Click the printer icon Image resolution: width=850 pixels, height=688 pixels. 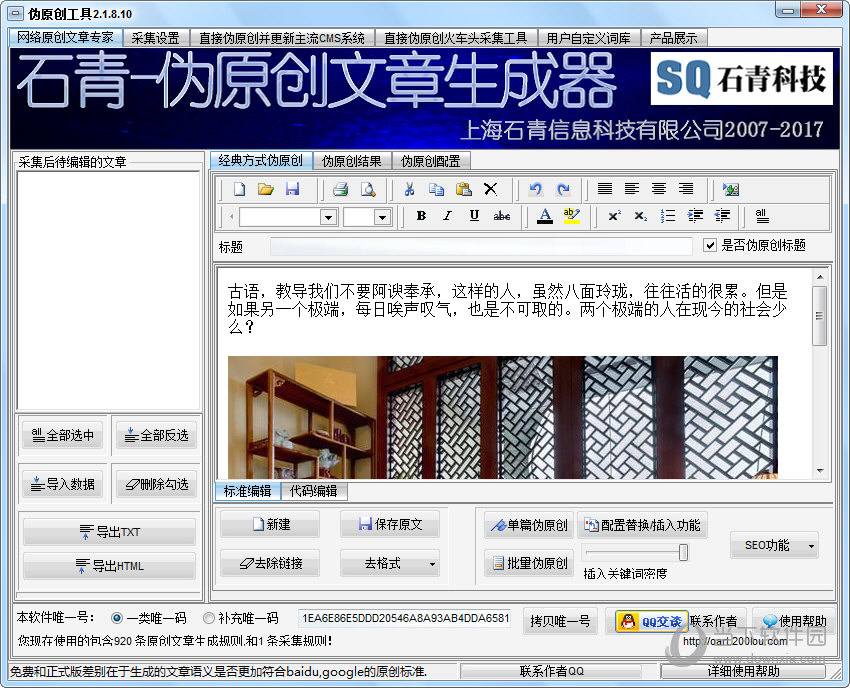[x=340, y=189]
